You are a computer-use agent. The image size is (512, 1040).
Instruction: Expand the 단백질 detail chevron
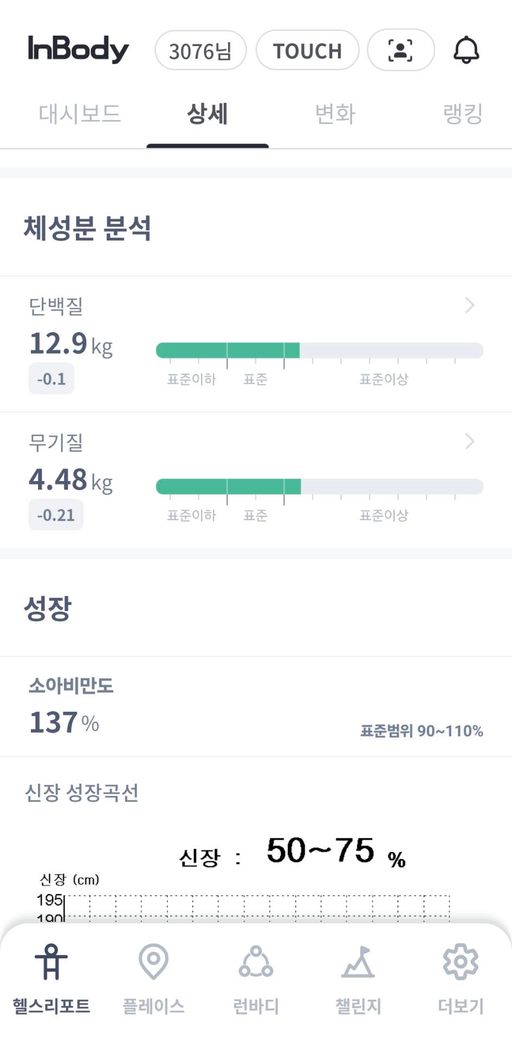click(x=470, y=305)
